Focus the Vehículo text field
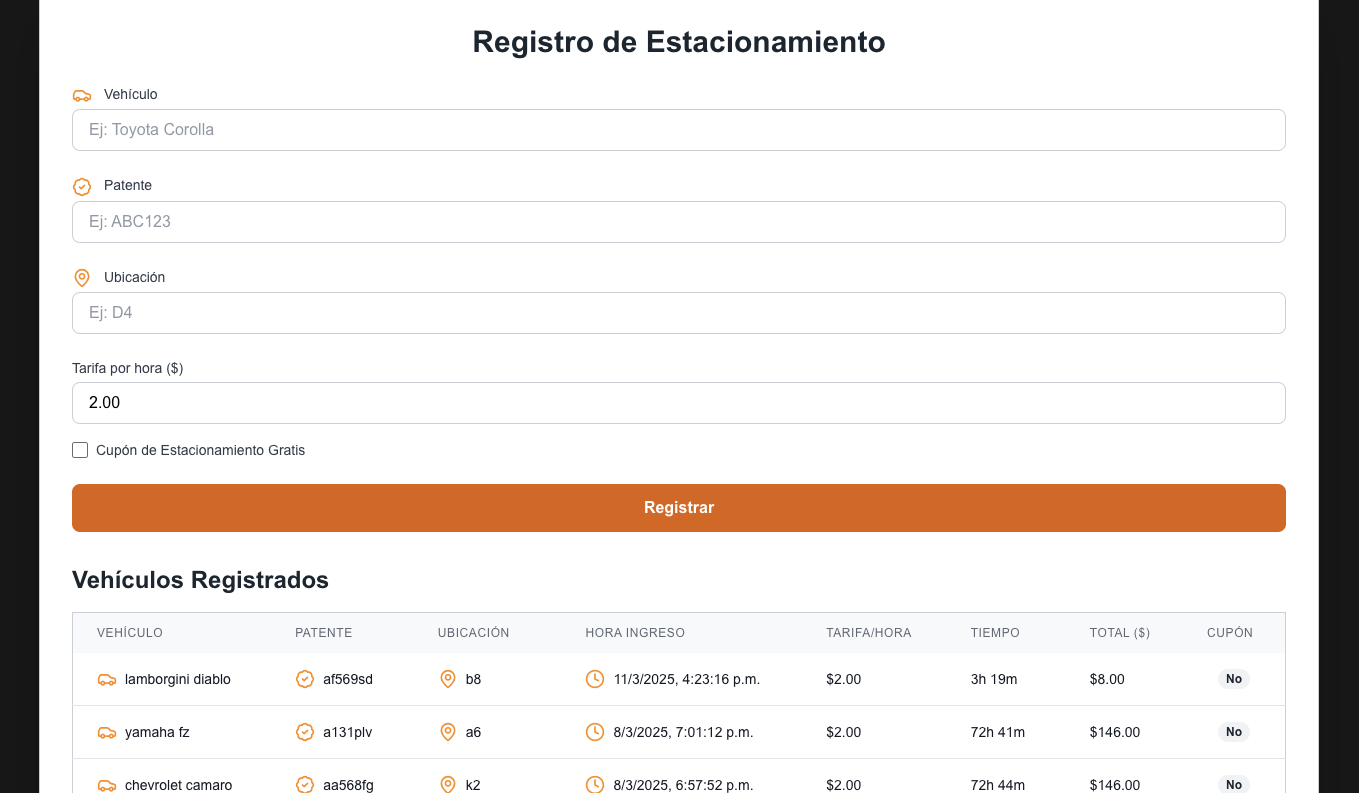The height and width of the screenshot is (793, 1359). click(678, 130)
